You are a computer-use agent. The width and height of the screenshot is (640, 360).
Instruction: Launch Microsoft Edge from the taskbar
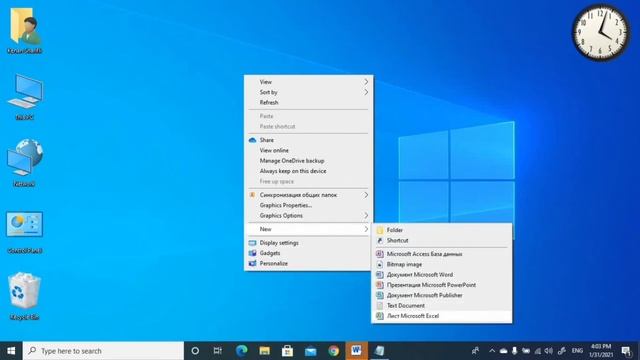tap(242, 351)
